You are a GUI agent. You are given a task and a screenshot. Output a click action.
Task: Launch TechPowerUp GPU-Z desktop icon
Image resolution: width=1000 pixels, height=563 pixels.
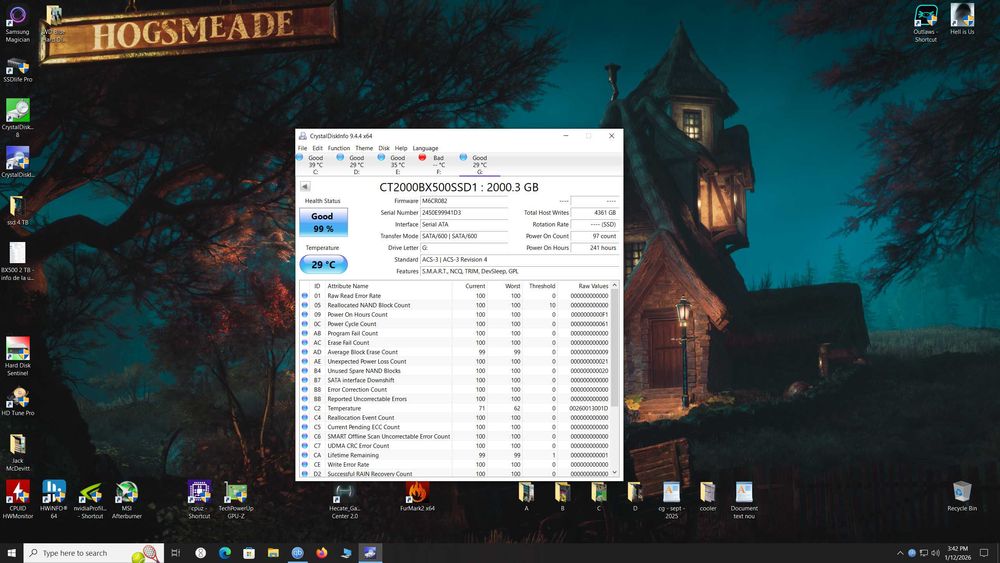click(x=235, y=501)
